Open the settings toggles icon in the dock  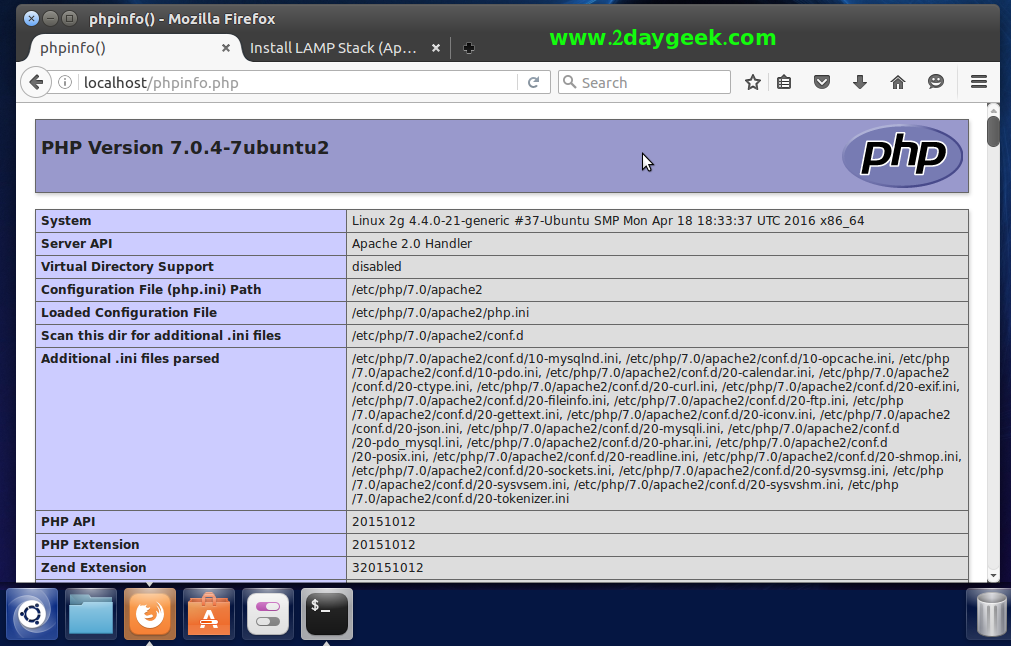tap(268, 614)
